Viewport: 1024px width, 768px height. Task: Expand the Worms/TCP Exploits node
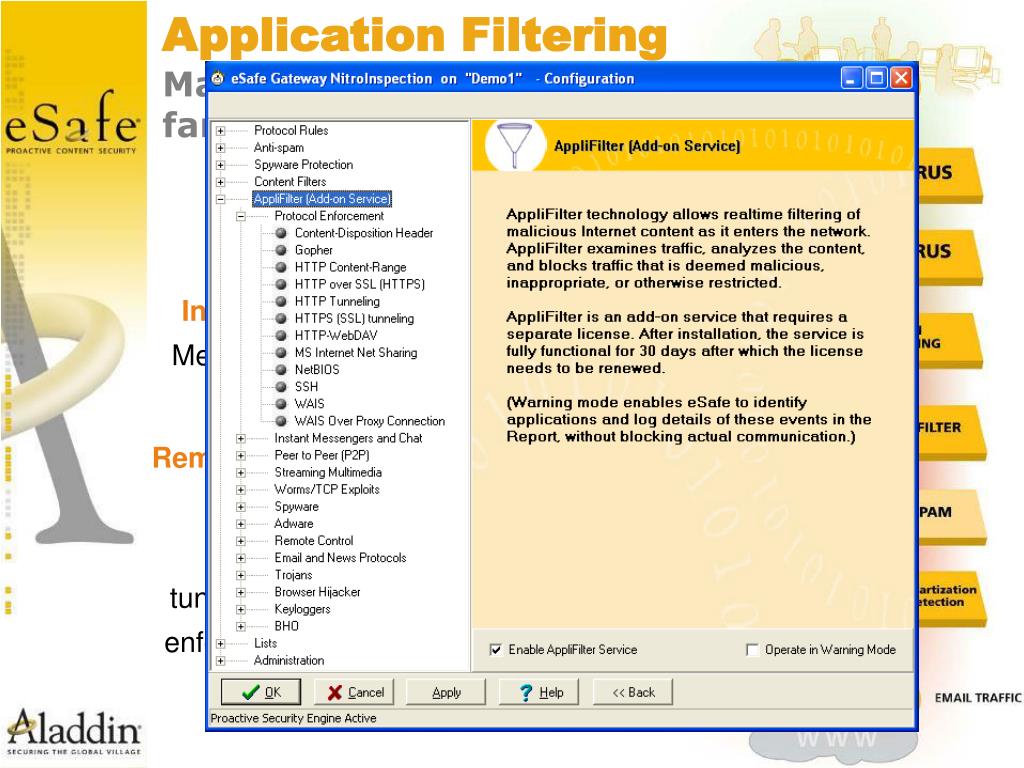point(241,490)
